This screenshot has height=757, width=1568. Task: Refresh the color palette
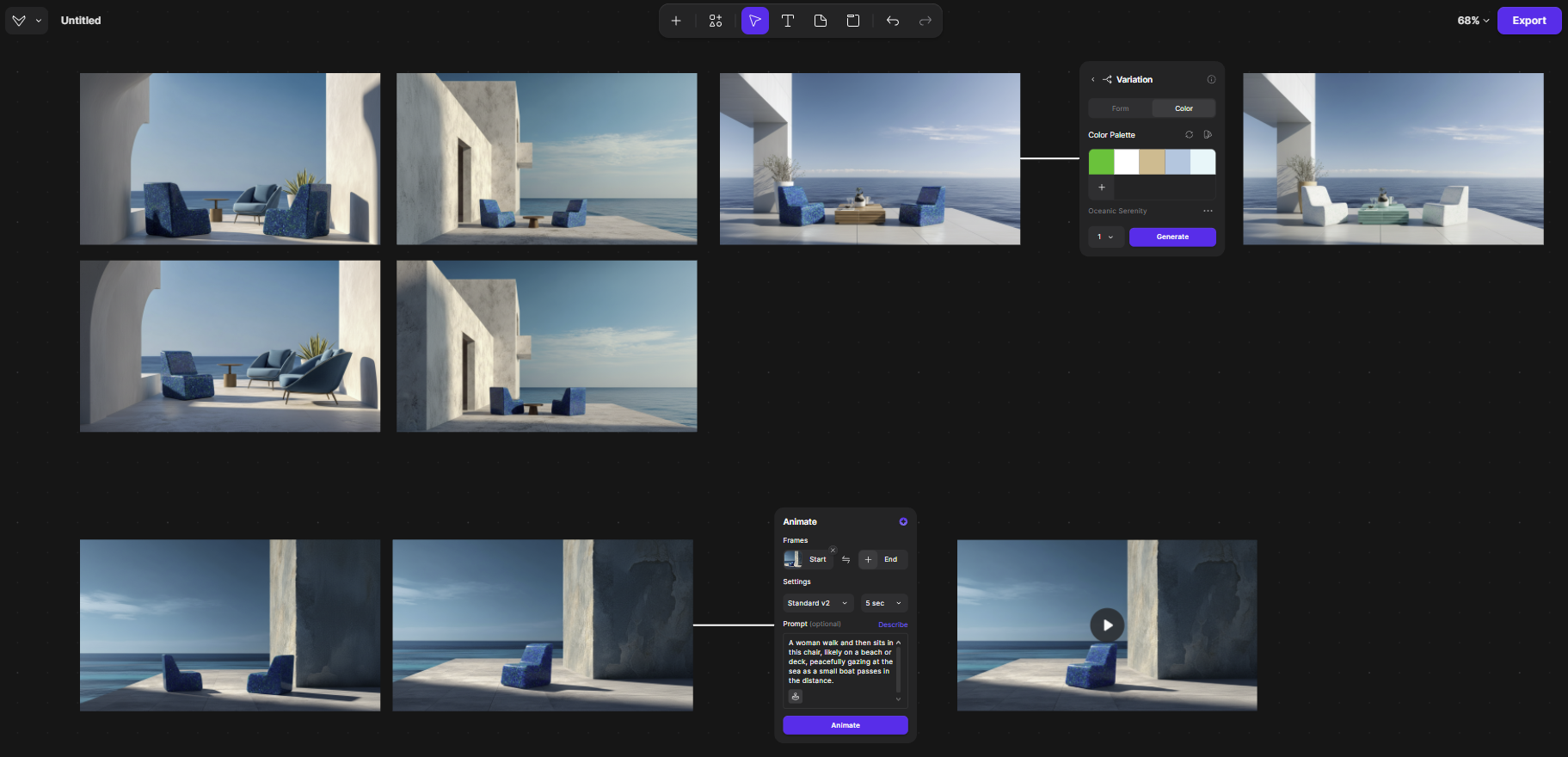(1190, 135)
